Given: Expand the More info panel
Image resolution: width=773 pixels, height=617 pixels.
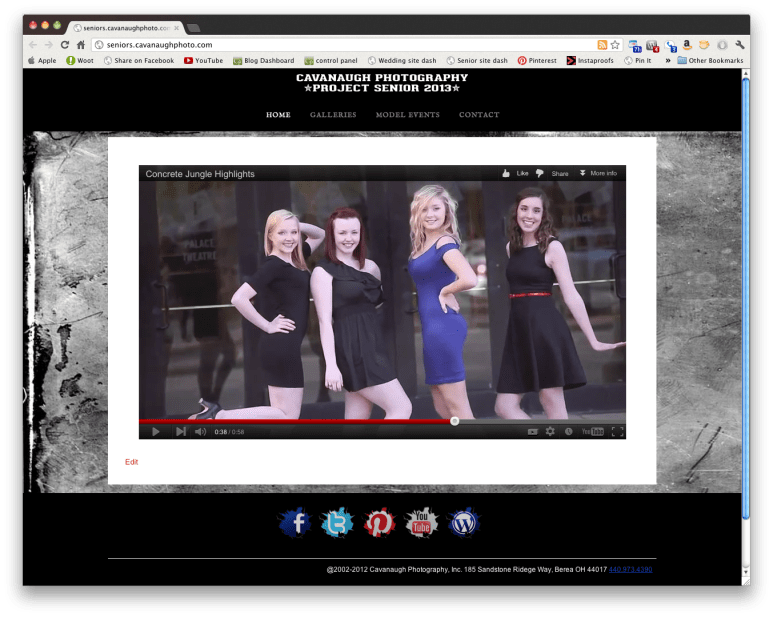Looking at the screenshot, I should pyautogui.click(x=598, y=173).
